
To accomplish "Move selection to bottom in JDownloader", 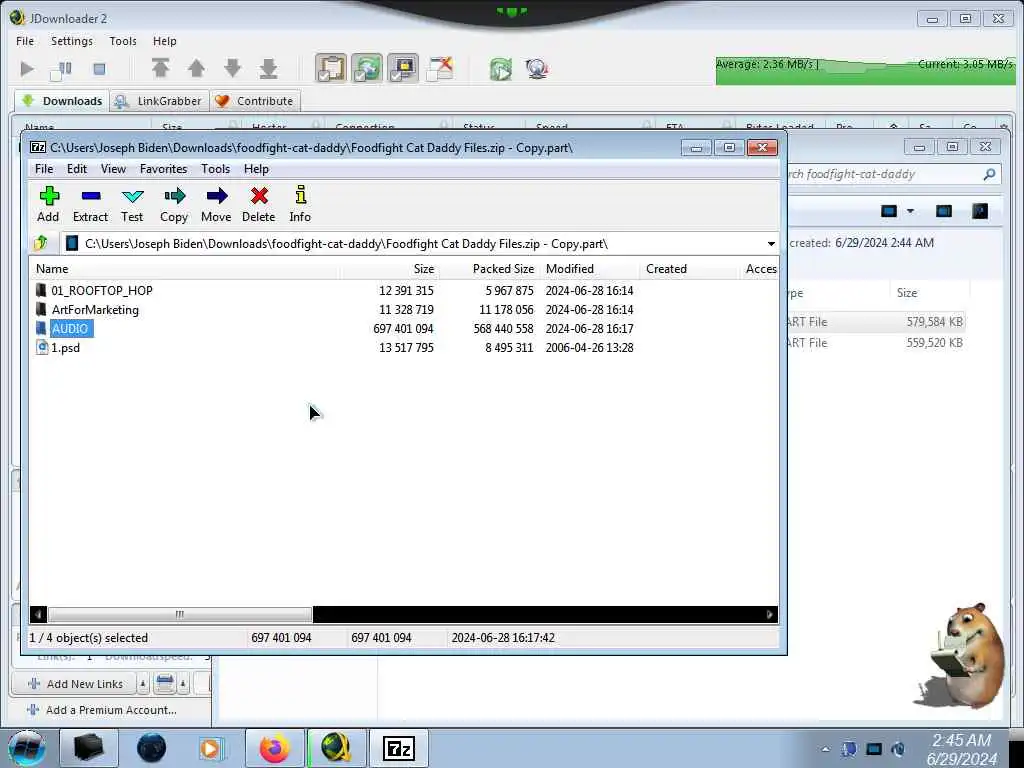I will coord(268,68).
